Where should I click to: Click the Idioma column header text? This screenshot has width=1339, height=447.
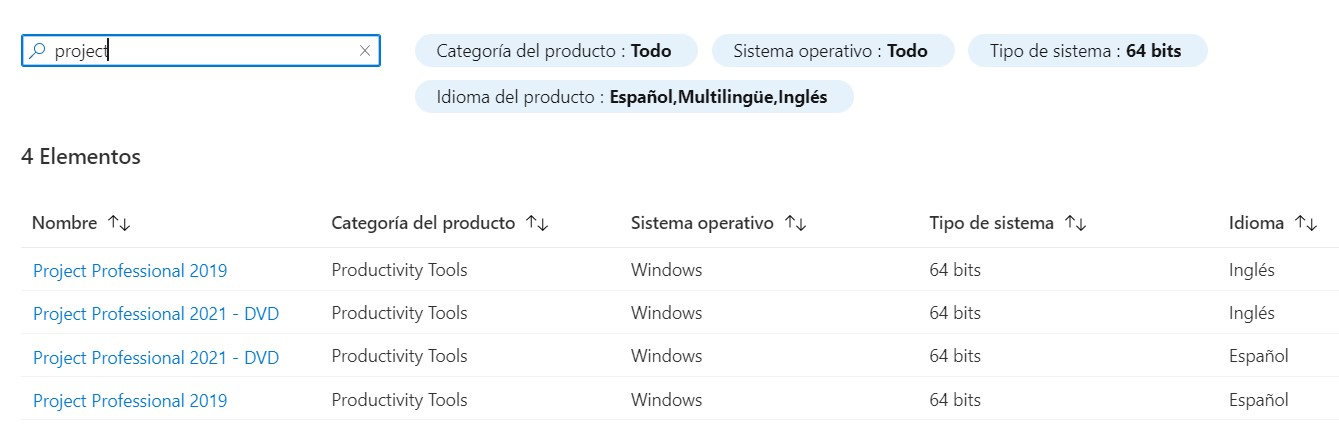1256,224
